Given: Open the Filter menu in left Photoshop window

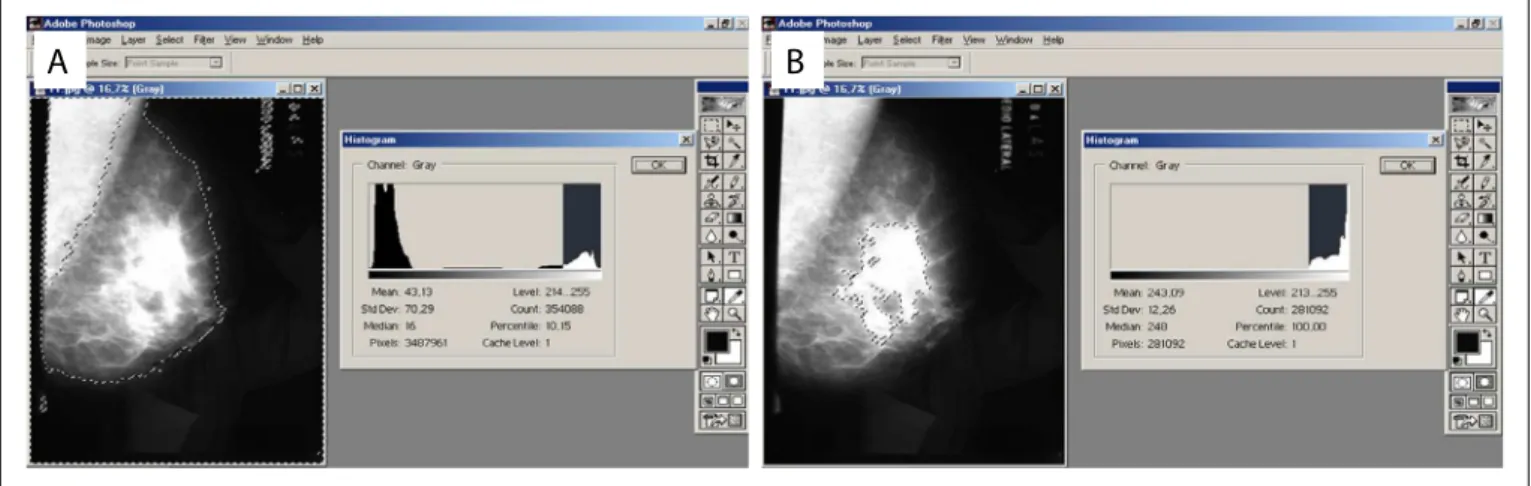Looking at the screenshot, I should coord(204,40).
